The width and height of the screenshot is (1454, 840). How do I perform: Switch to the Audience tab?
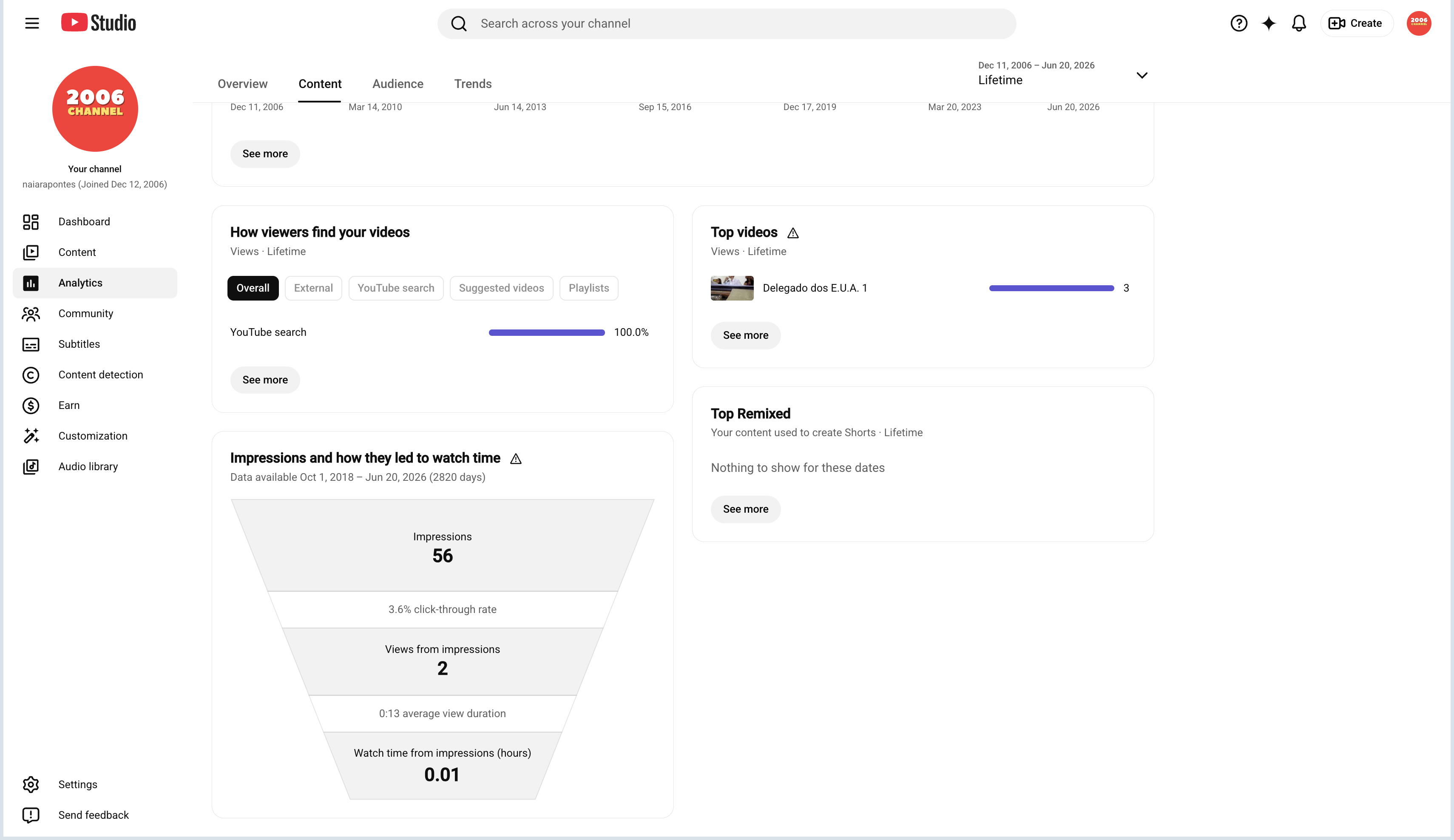398,84
